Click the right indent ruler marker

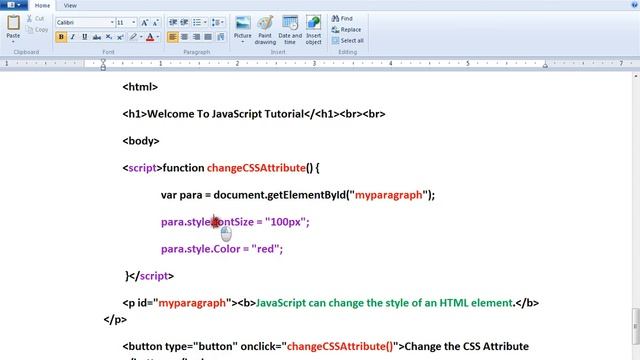(545, 65)
